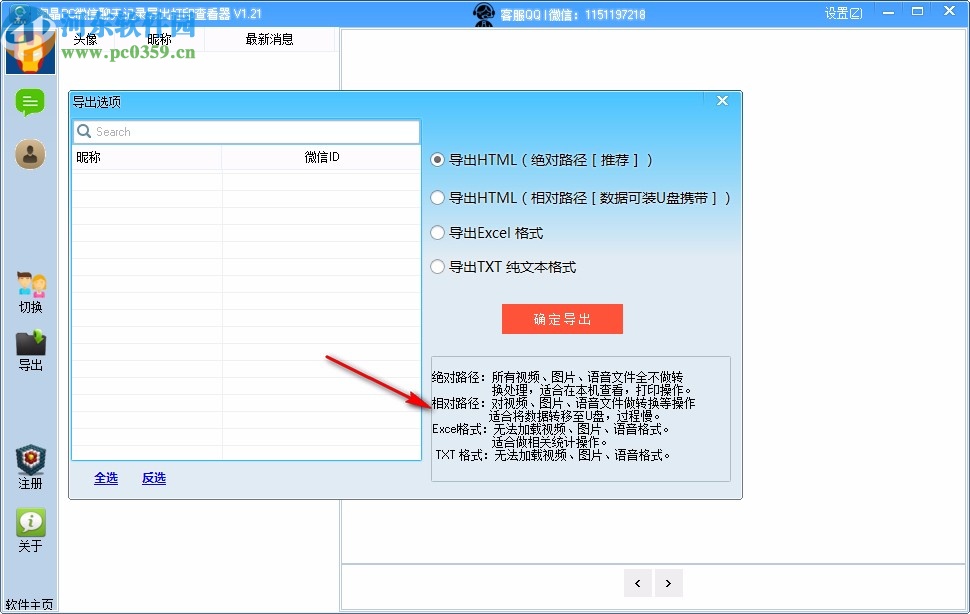Click the contact person icon in sidebar

click(x=30, y=155)
